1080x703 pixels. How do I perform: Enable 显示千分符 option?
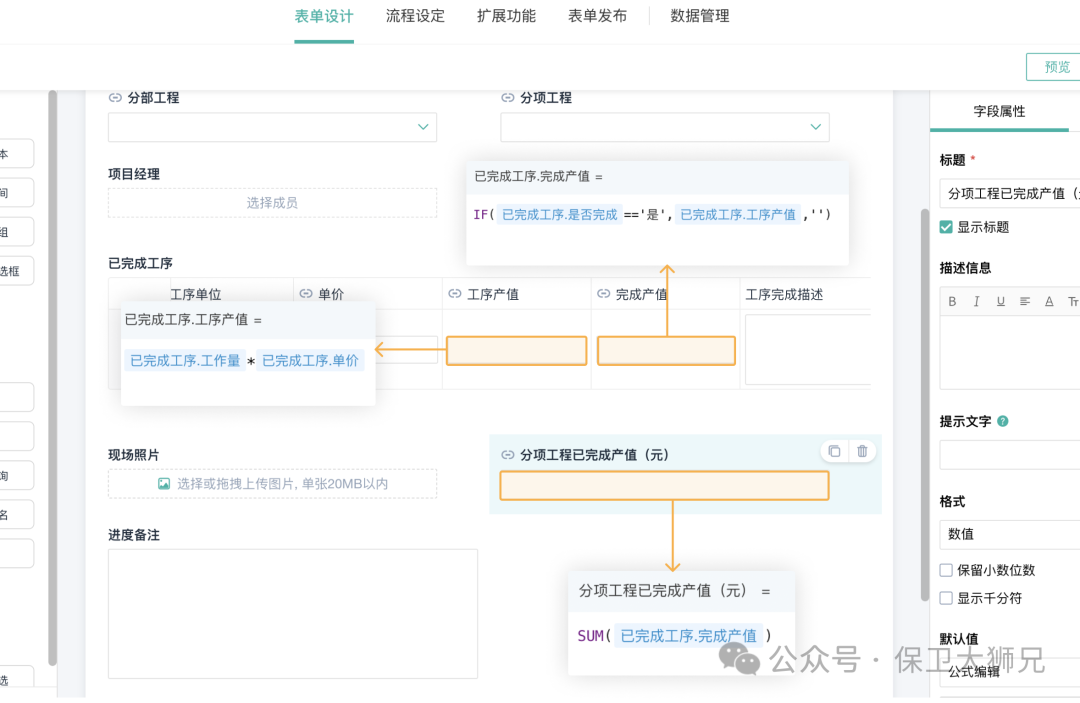tap(945, 597)
